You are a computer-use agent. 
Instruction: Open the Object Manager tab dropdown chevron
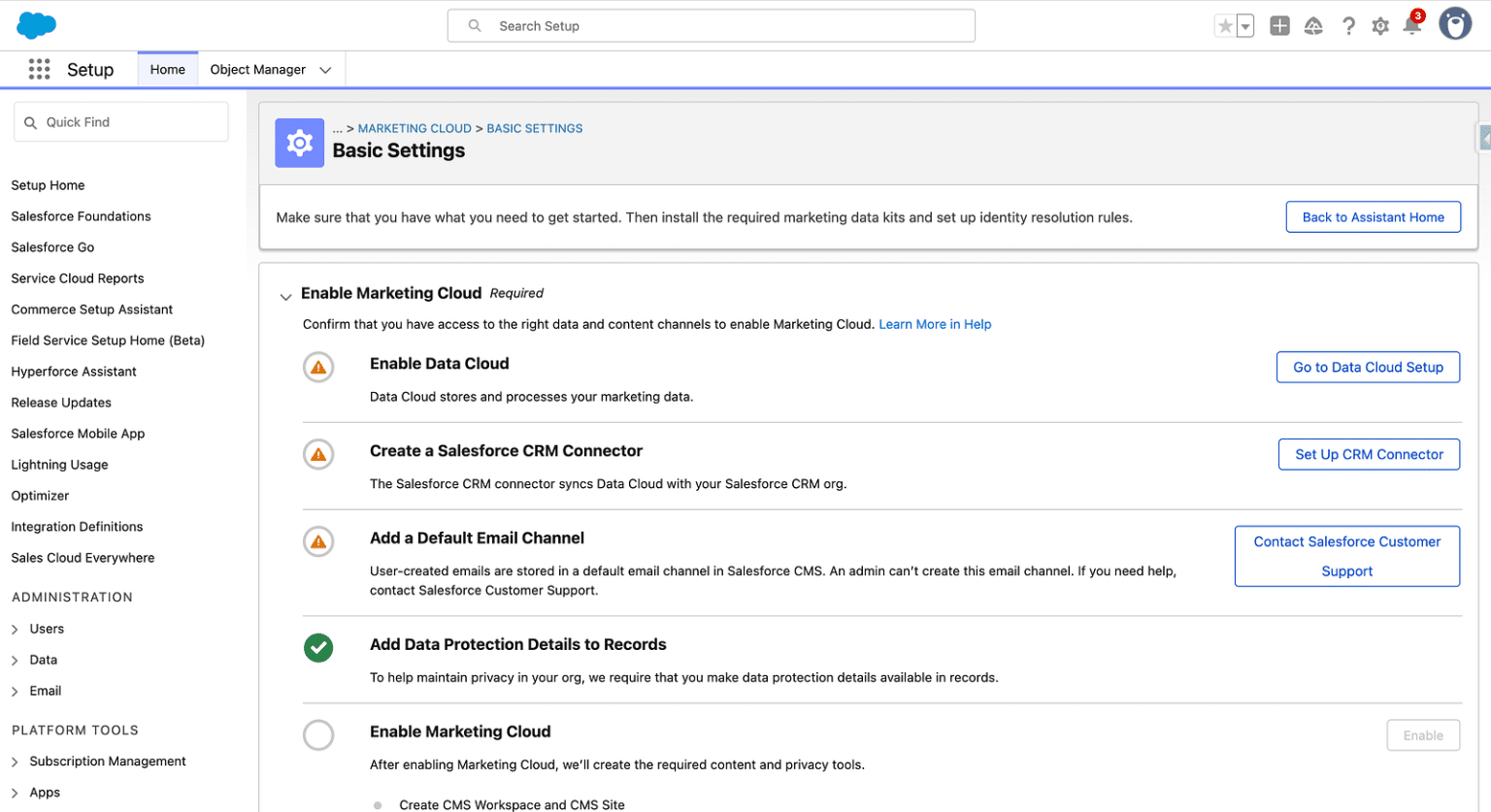pyautogui.click(x=325, y=70)
